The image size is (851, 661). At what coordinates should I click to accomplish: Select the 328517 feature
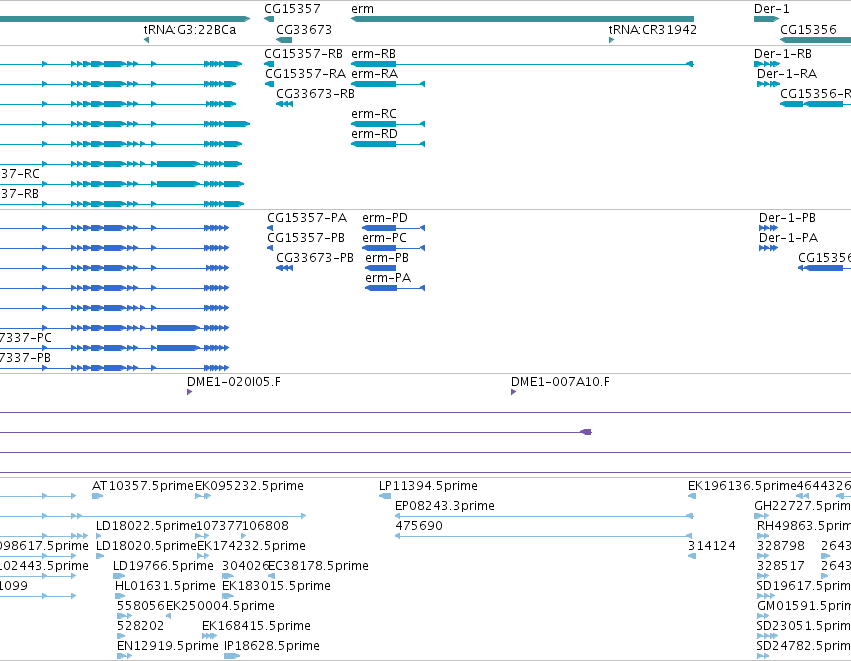[763, 576]
